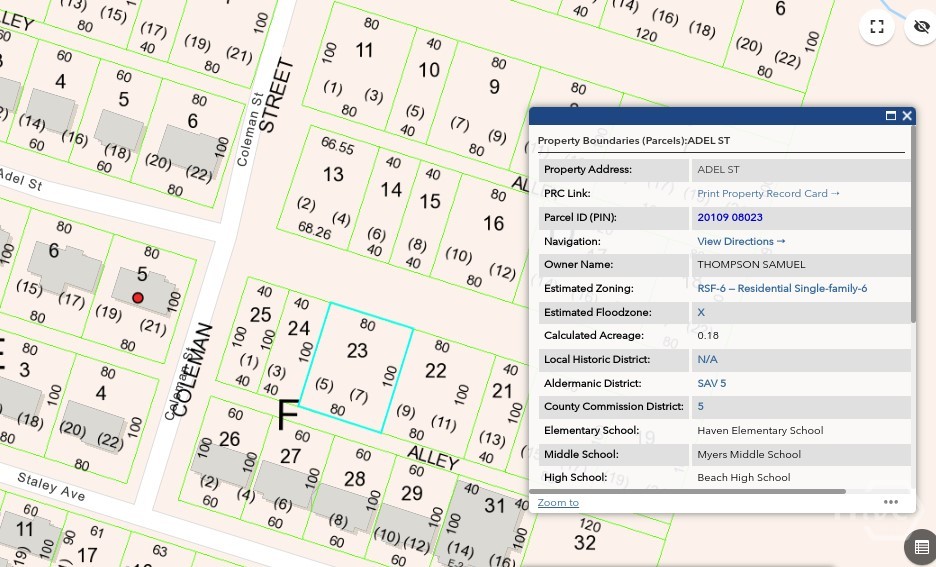Click Zoom to link in popup
This screenshot has width=936, height=567.
(558, 502)
